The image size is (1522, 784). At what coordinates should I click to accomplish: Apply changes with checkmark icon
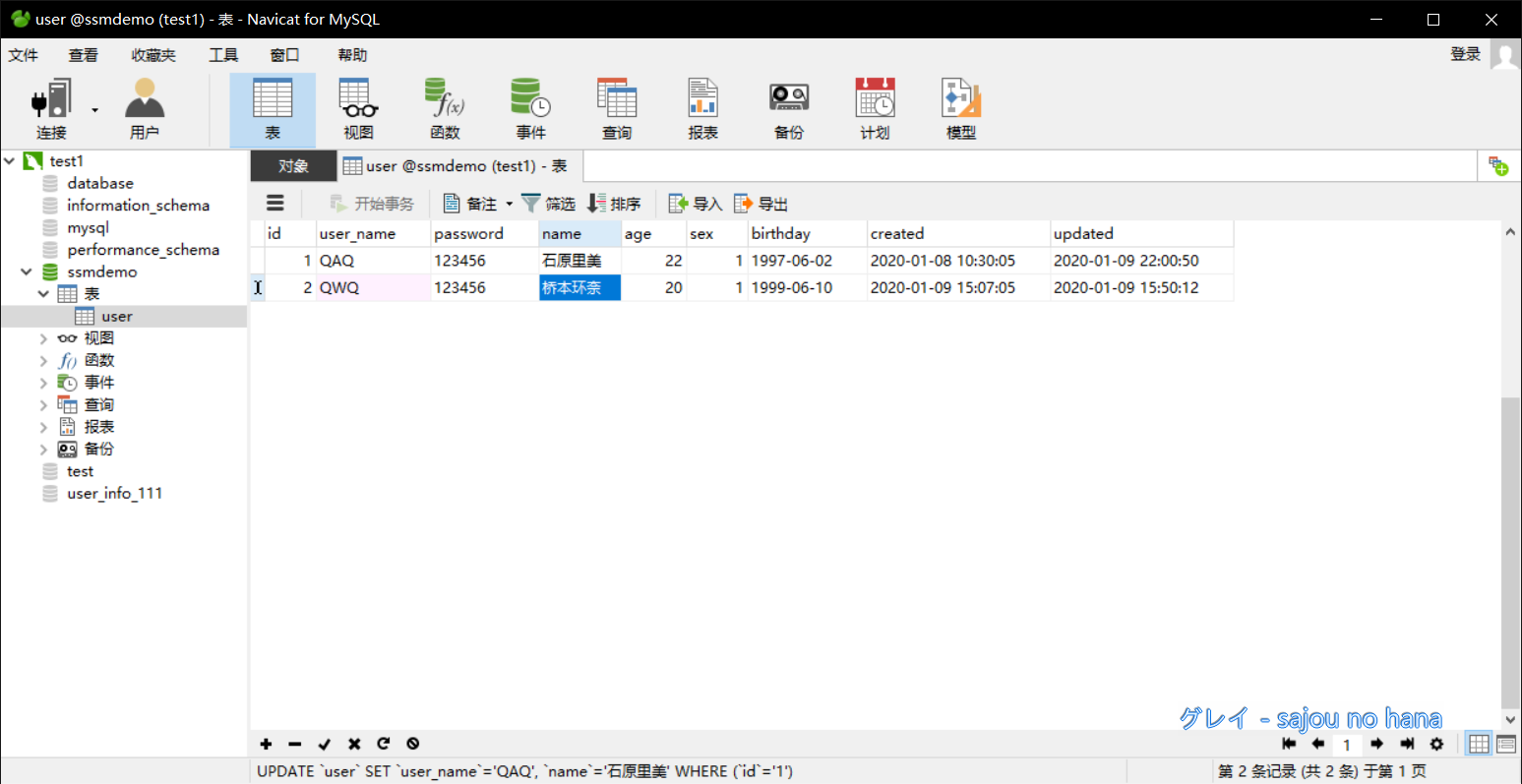325,744
